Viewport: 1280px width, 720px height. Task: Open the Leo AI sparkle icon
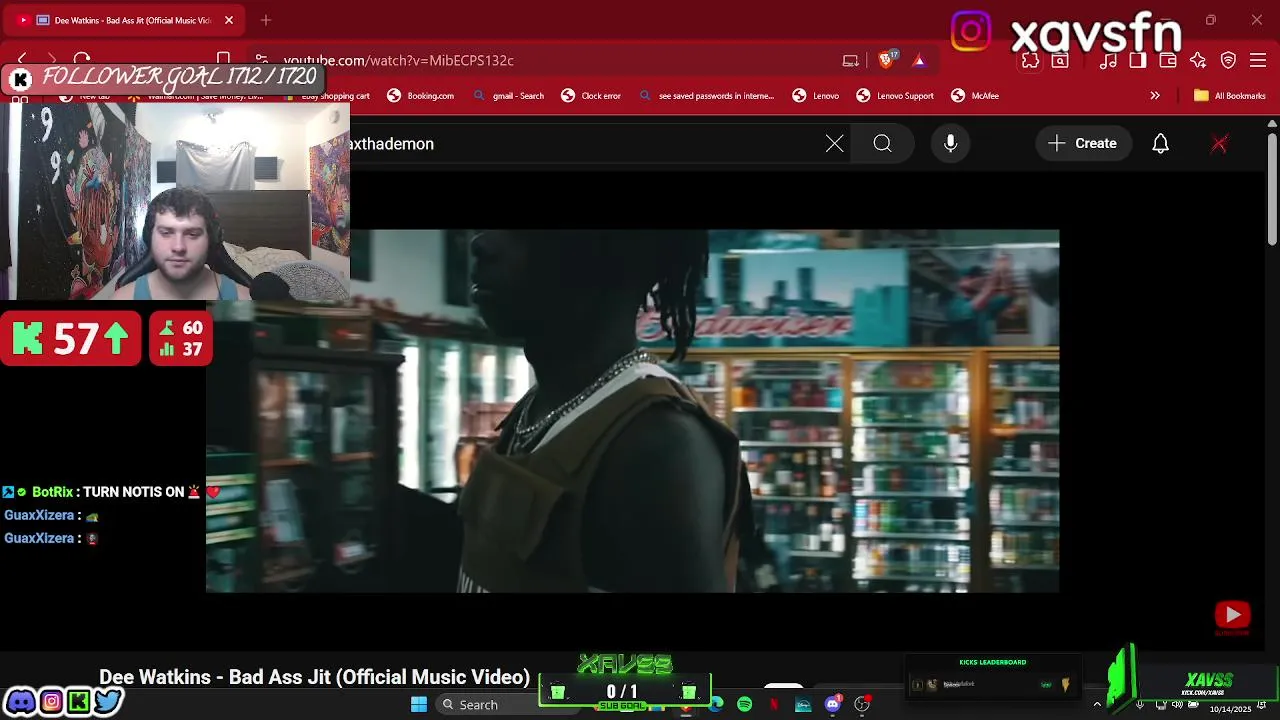pos(1198,60)
